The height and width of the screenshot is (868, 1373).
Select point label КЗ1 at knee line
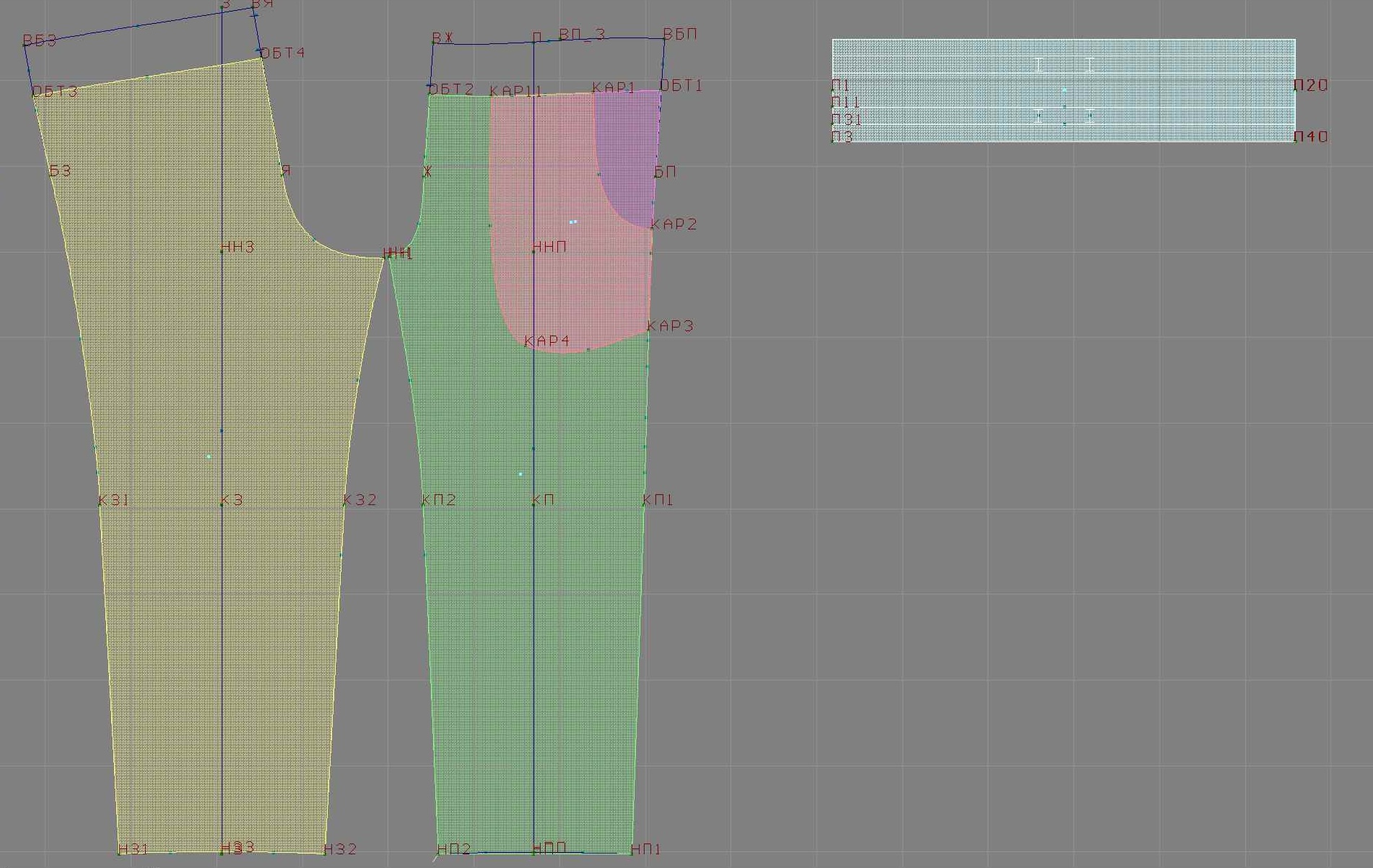coord(113,500)
